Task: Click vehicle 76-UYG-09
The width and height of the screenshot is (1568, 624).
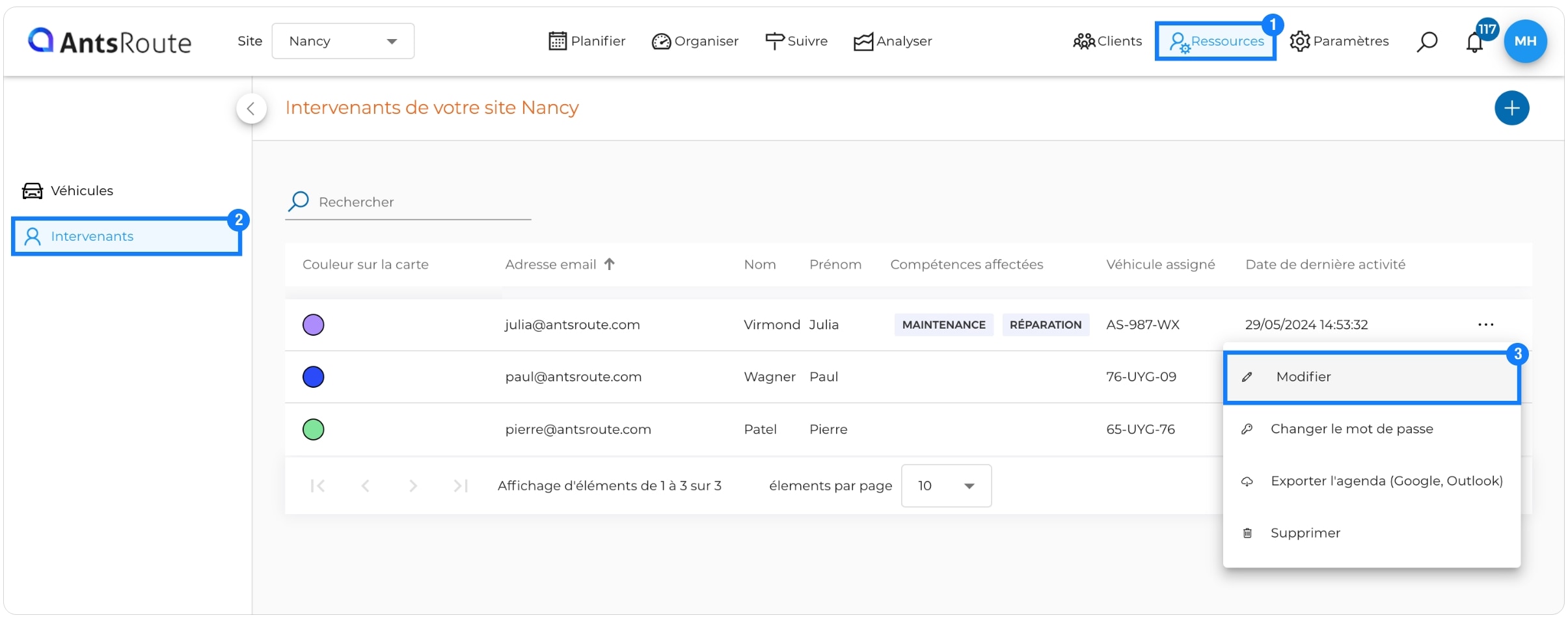Action: (1141, 377)
